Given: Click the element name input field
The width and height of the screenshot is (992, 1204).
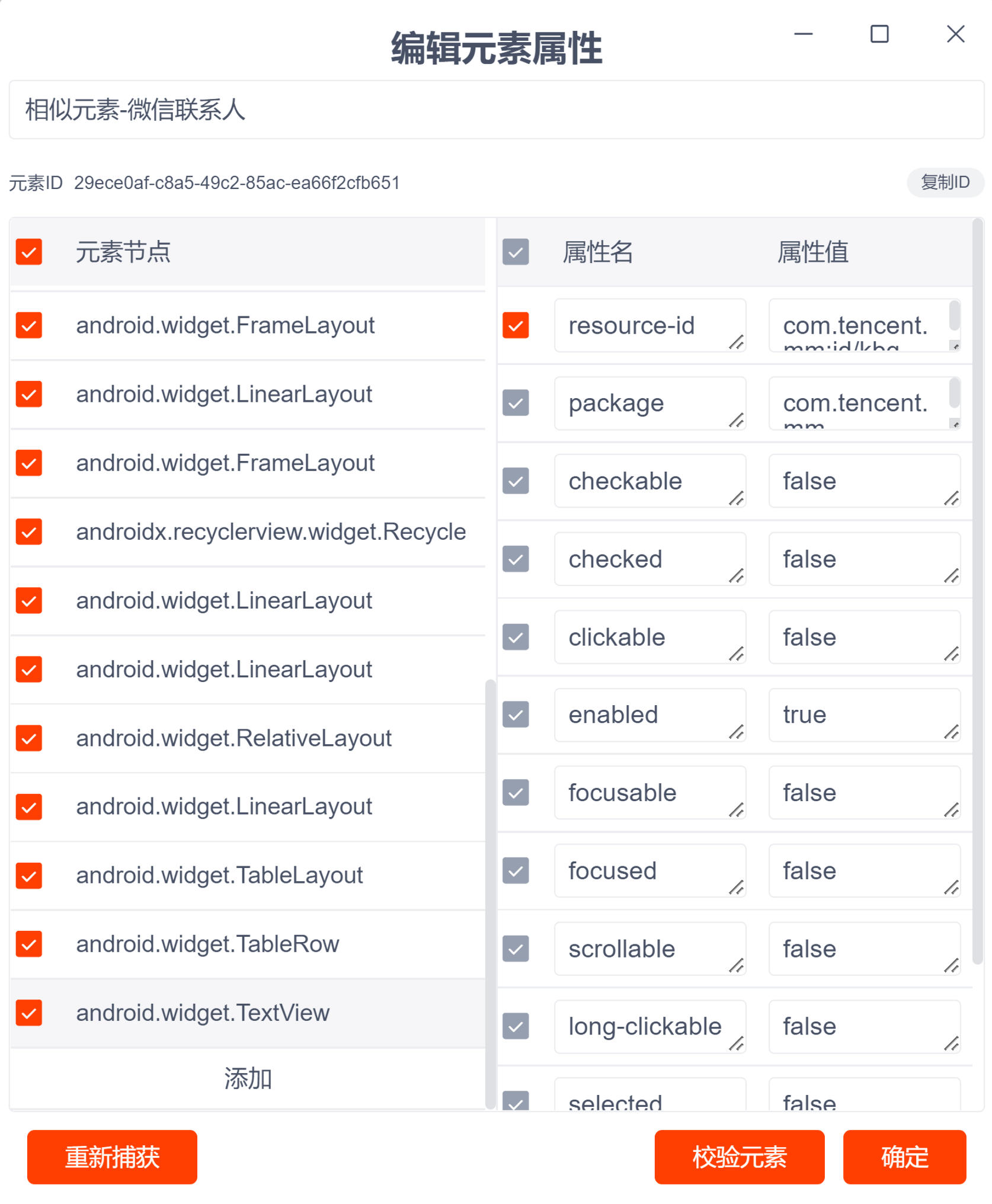Looking at the screenshot, I should (495, 110).
